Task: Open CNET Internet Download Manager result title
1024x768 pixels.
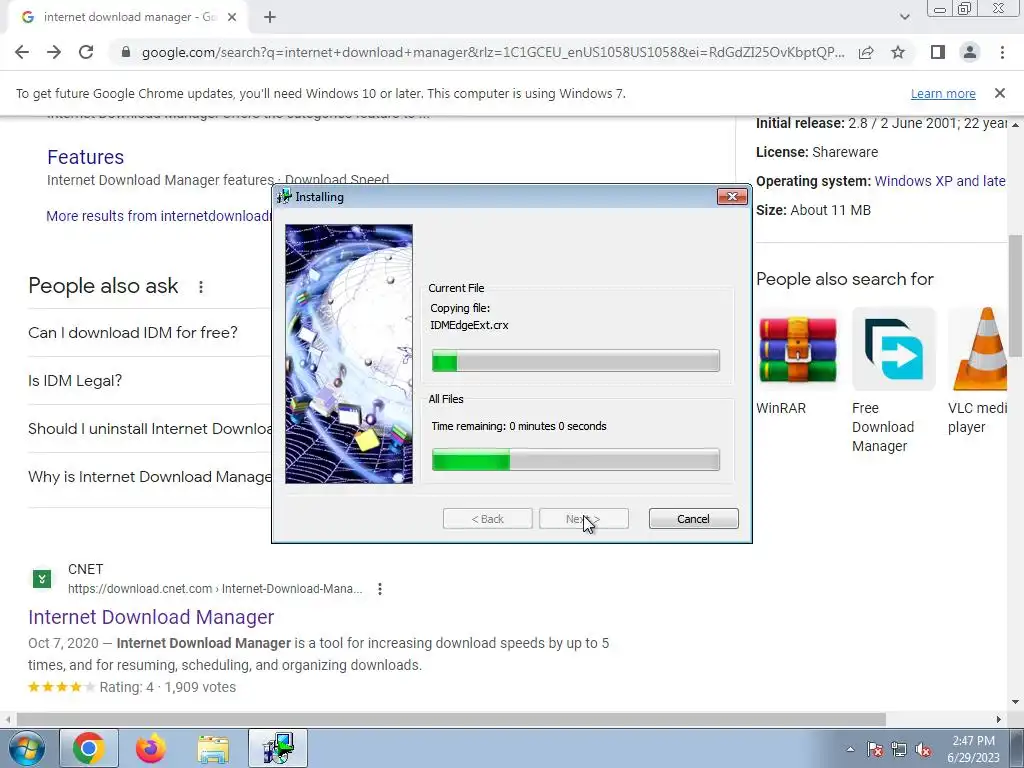Action: coord(151,617)
